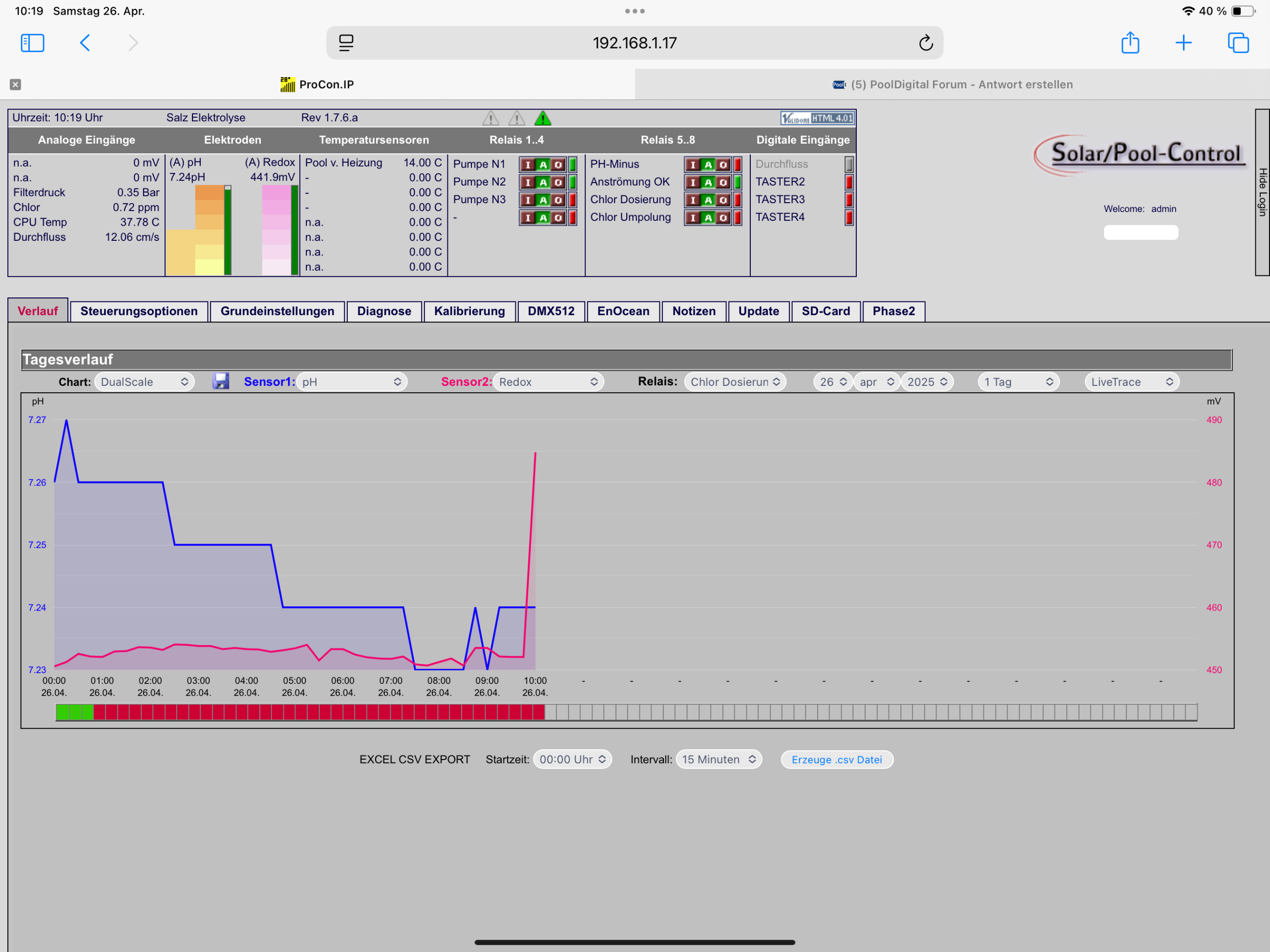Tap the three-dot multitasking control at top
Viewport: 1270px width, 952px height.
635,11
